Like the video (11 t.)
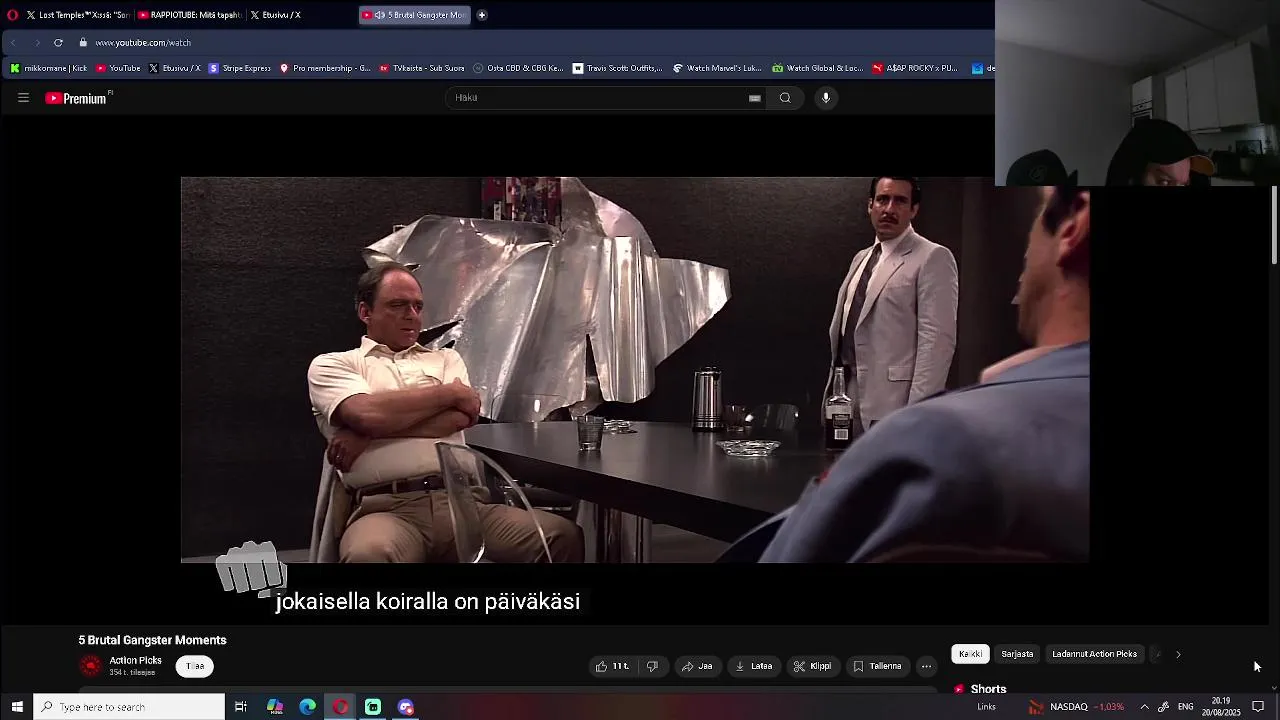 612,666
